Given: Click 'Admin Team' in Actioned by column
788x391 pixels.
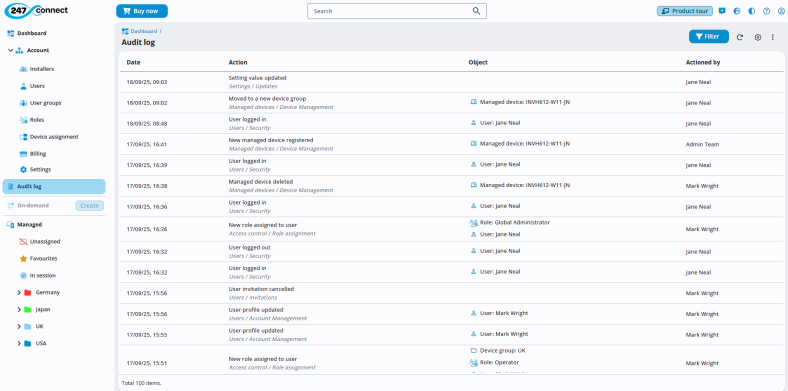Looking at the screenshot, I should pyautogui.click(x=702, y=144).
